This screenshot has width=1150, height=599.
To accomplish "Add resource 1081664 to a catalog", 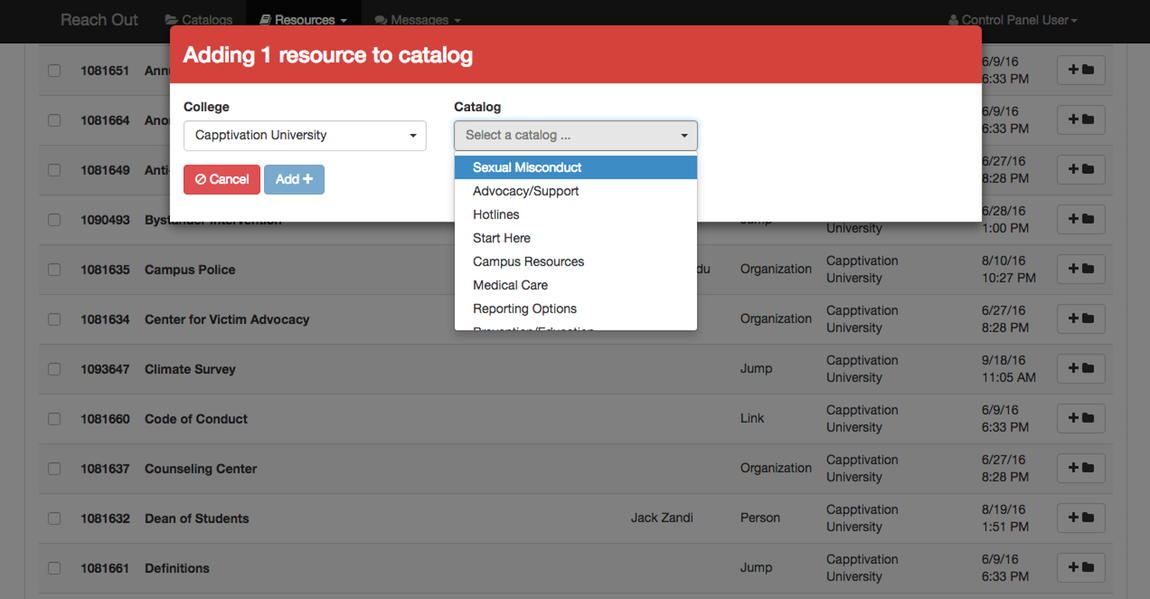I will pyautogui.click(x=1081, y=120).
